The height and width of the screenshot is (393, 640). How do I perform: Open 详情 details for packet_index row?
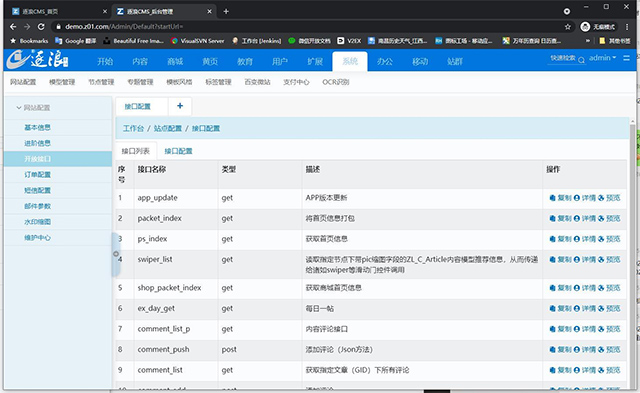coord(584,218)
